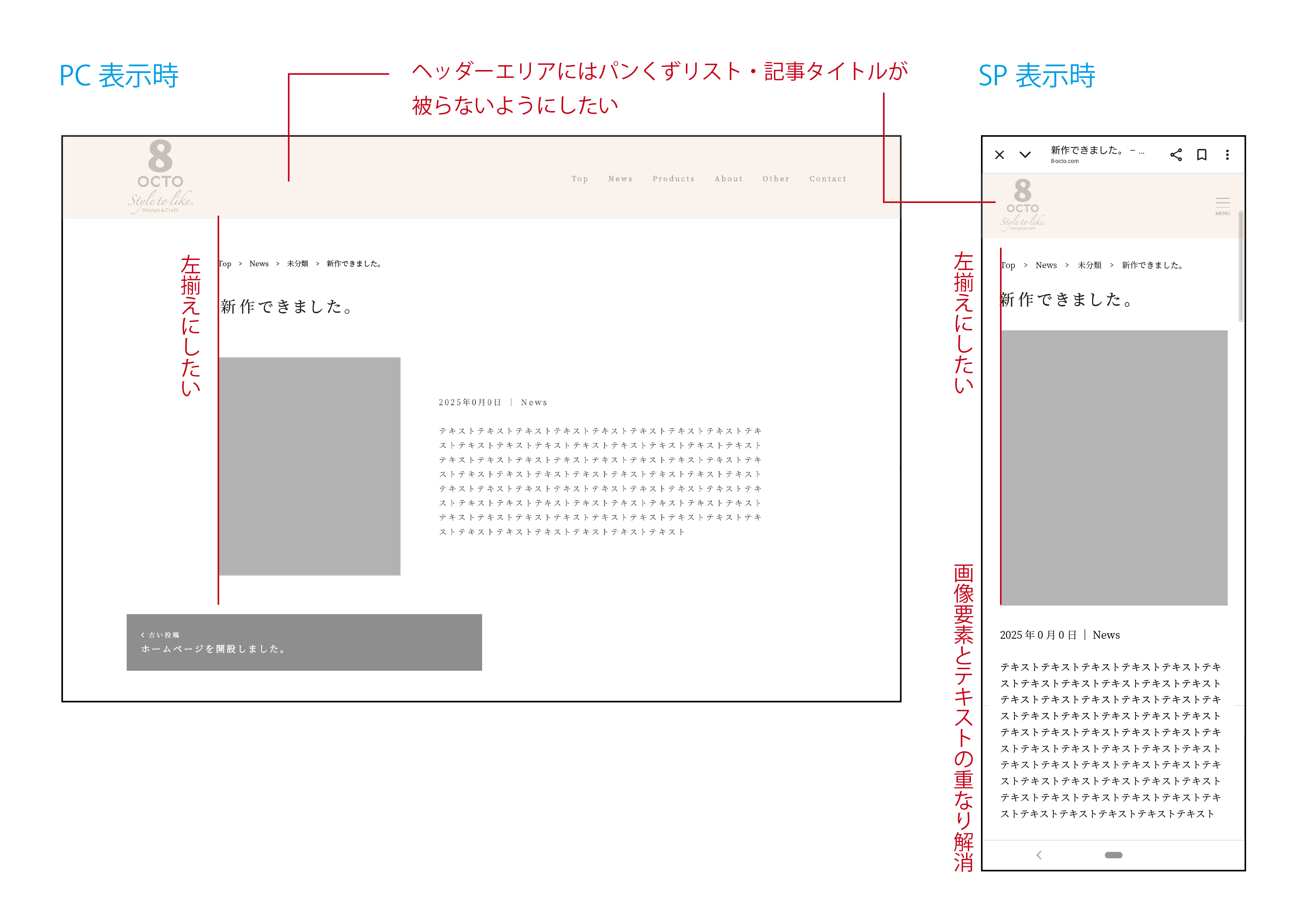Click the SP view scrollbar
The image size is (1307, 924).
(x=1241, y=266)
